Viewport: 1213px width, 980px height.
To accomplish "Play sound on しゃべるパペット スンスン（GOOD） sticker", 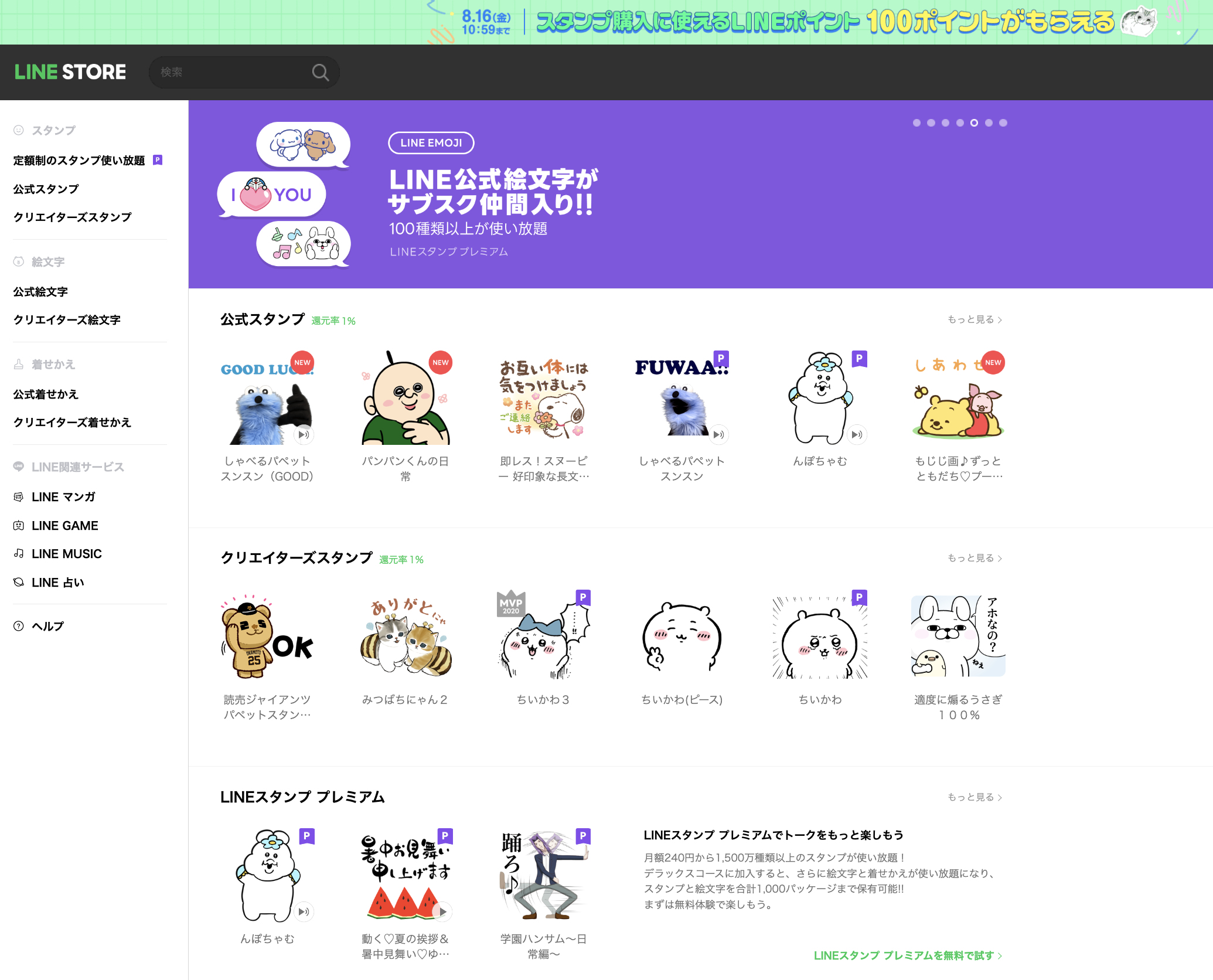I will (x=304, y=434).
